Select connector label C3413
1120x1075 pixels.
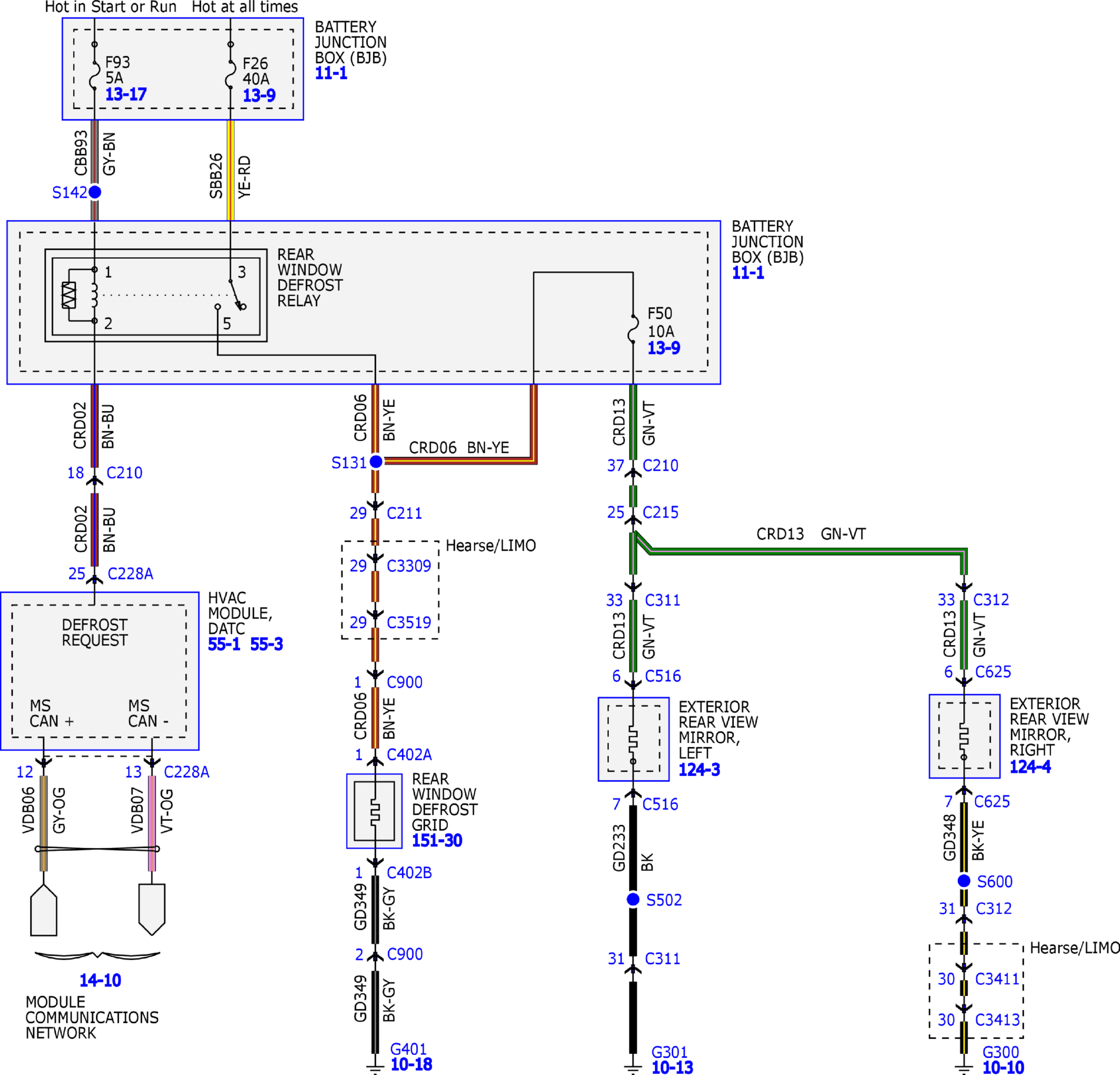point(997,1020)
